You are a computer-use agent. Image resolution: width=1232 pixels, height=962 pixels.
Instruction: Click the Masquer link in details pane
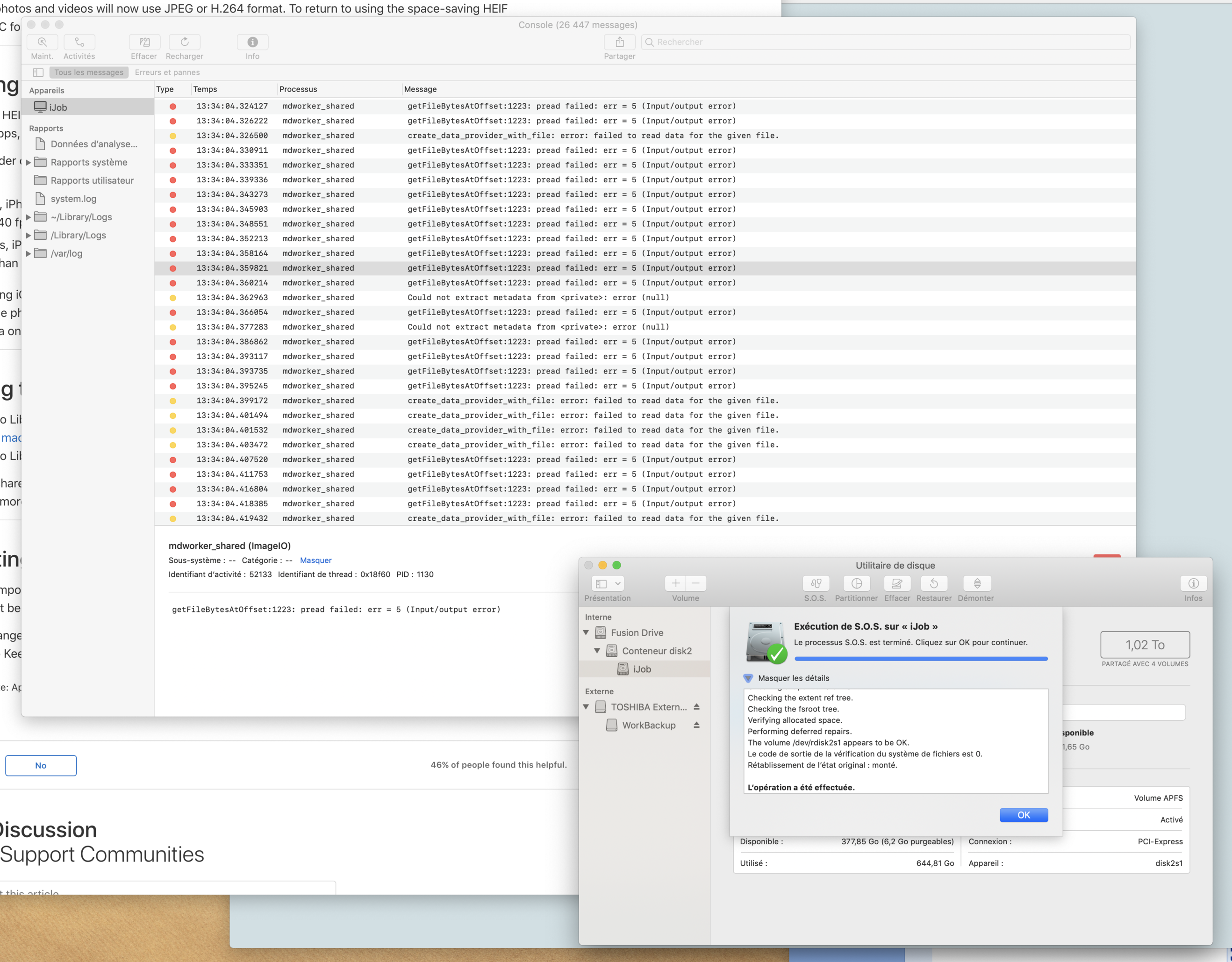pos(315,560)
